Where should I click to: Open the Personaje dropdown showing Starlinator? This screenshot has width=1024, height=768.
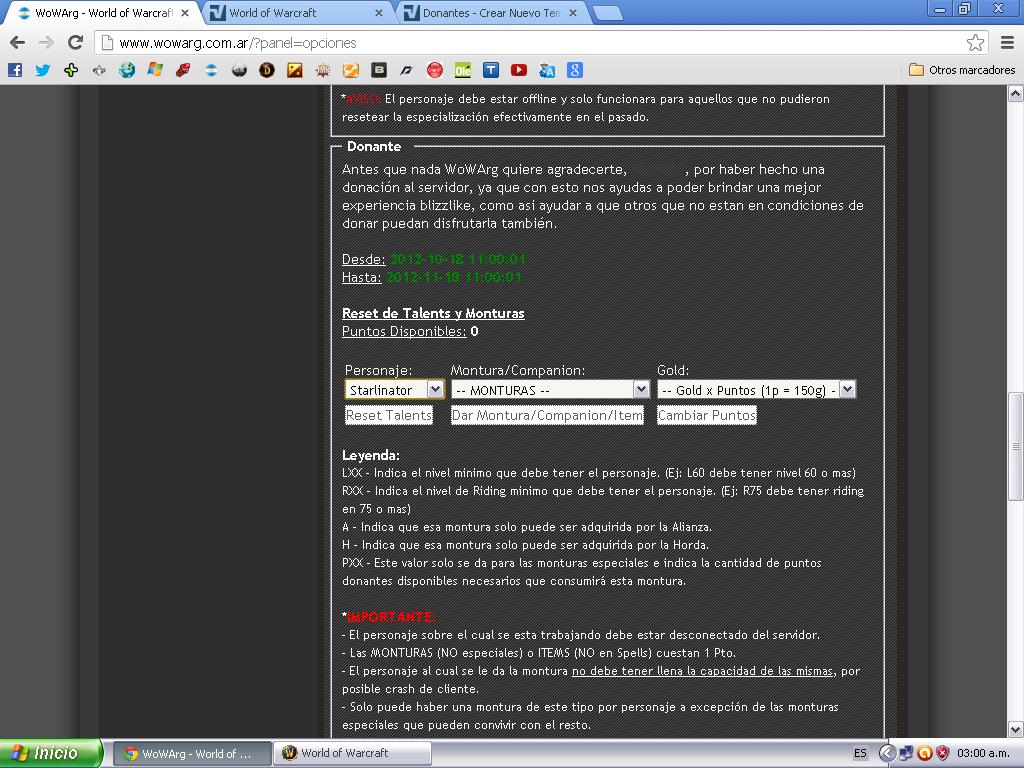[394, 390]
